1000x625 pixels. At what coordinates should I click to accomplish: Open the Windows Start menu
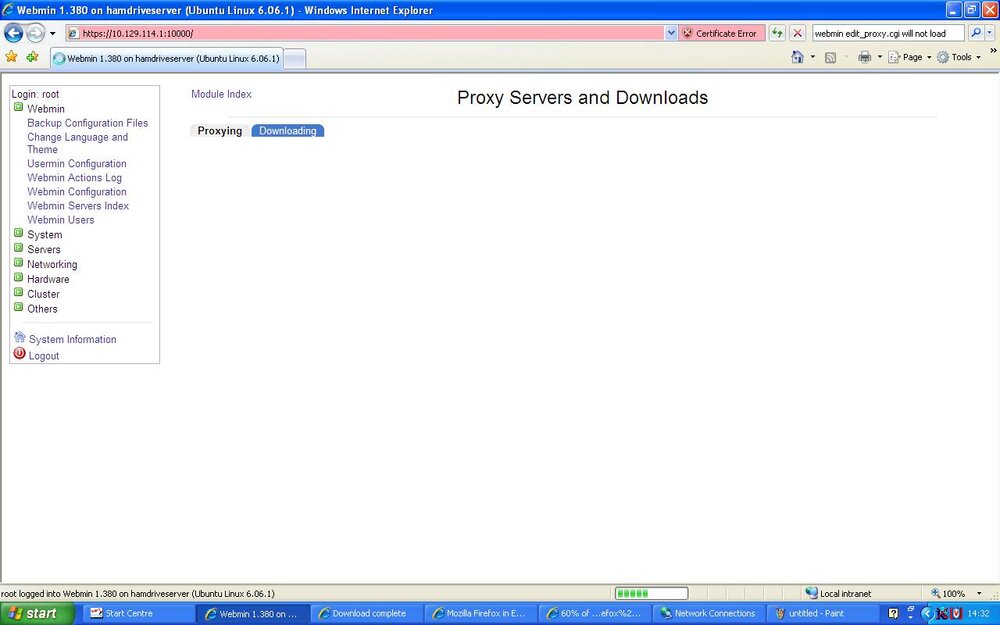(x=37, y=614)
